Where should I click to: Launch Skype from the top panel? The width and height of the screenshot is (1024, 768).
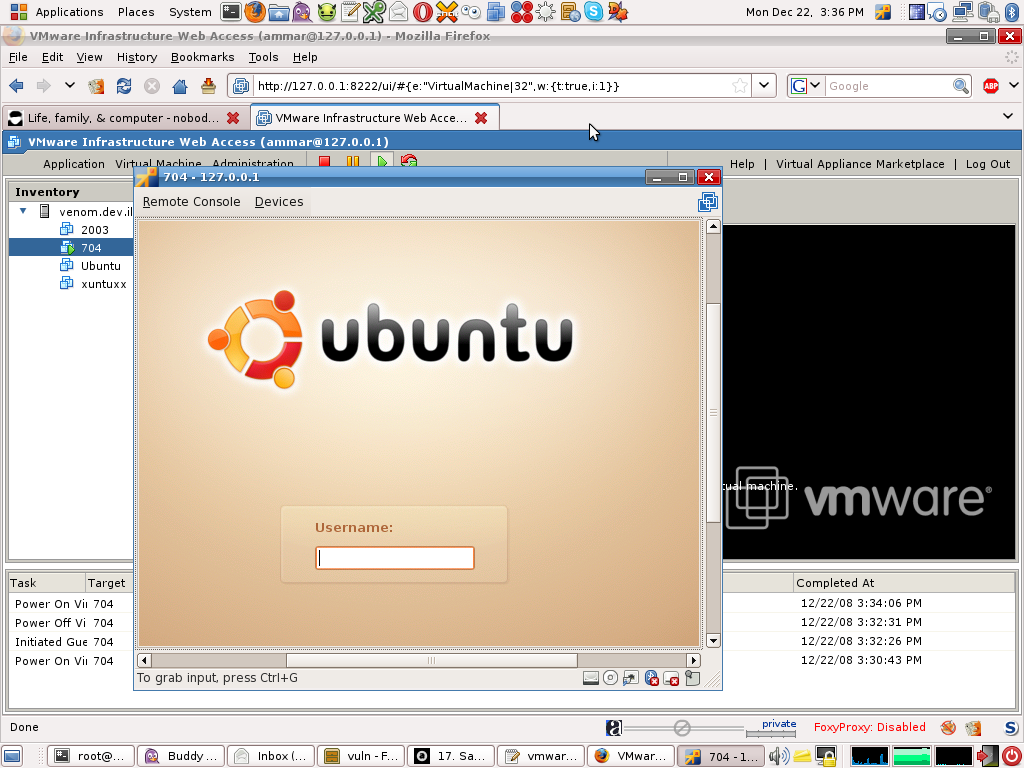pyautogui.click(x=593, y=11)
